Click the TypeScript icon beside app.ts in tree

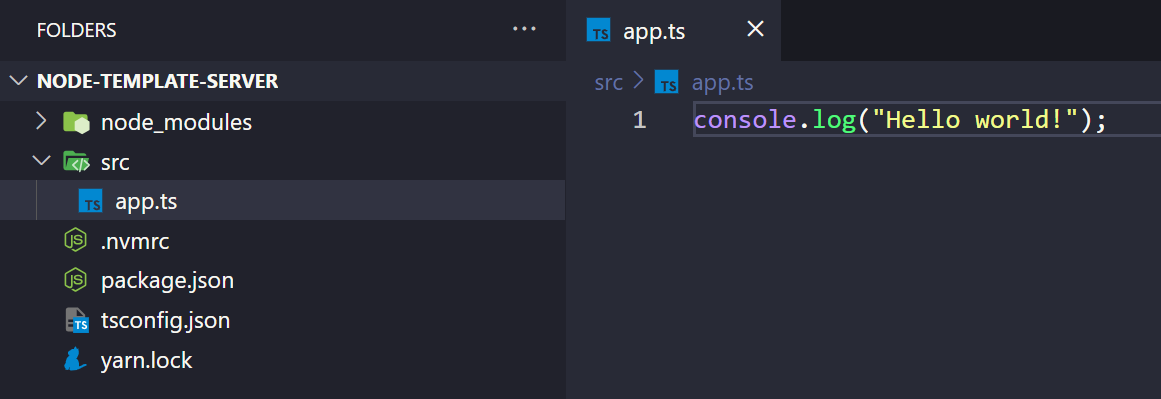coord(90,201)
